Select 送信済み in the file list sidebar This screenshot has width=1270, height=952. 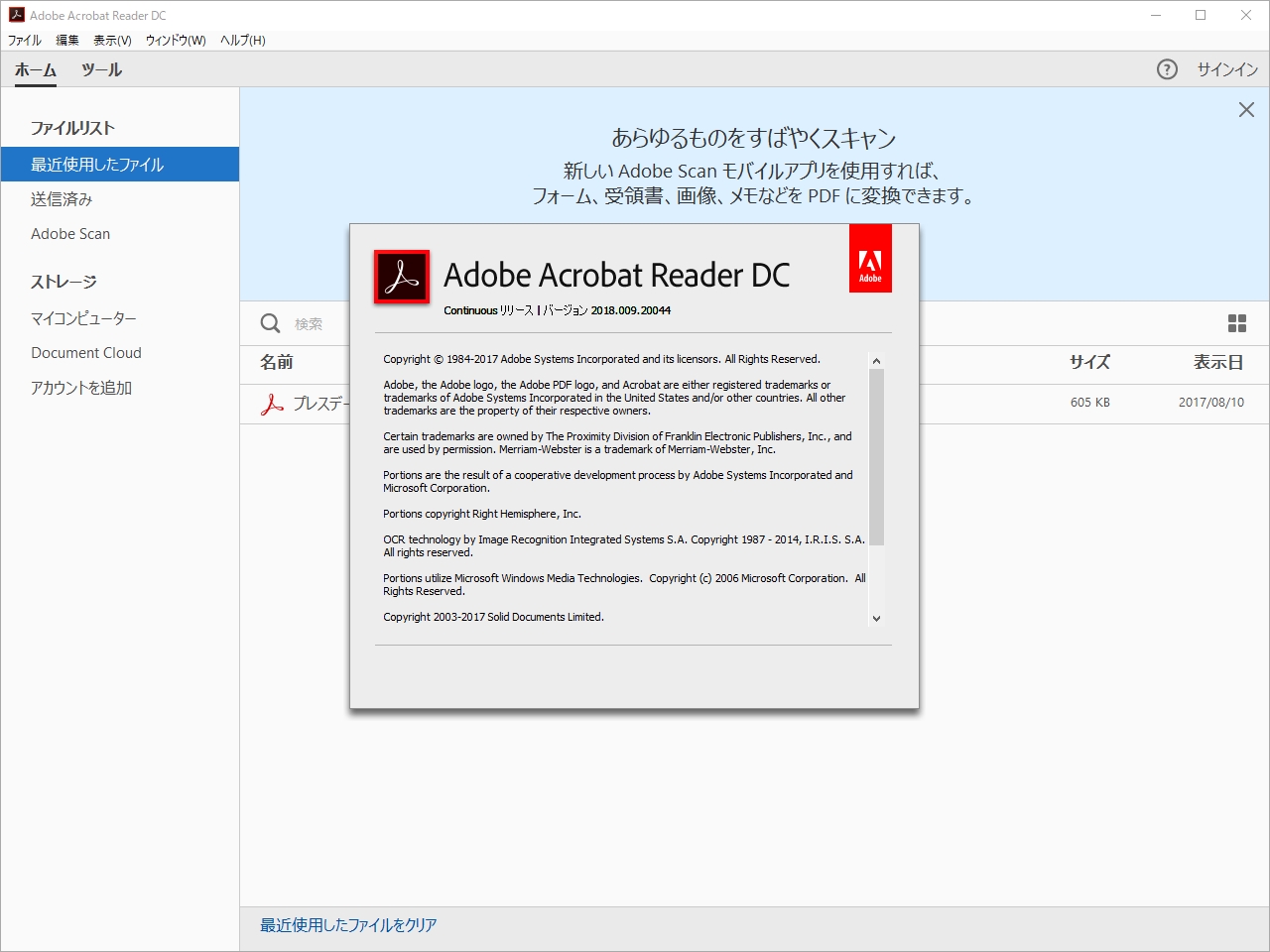point(63,199)
